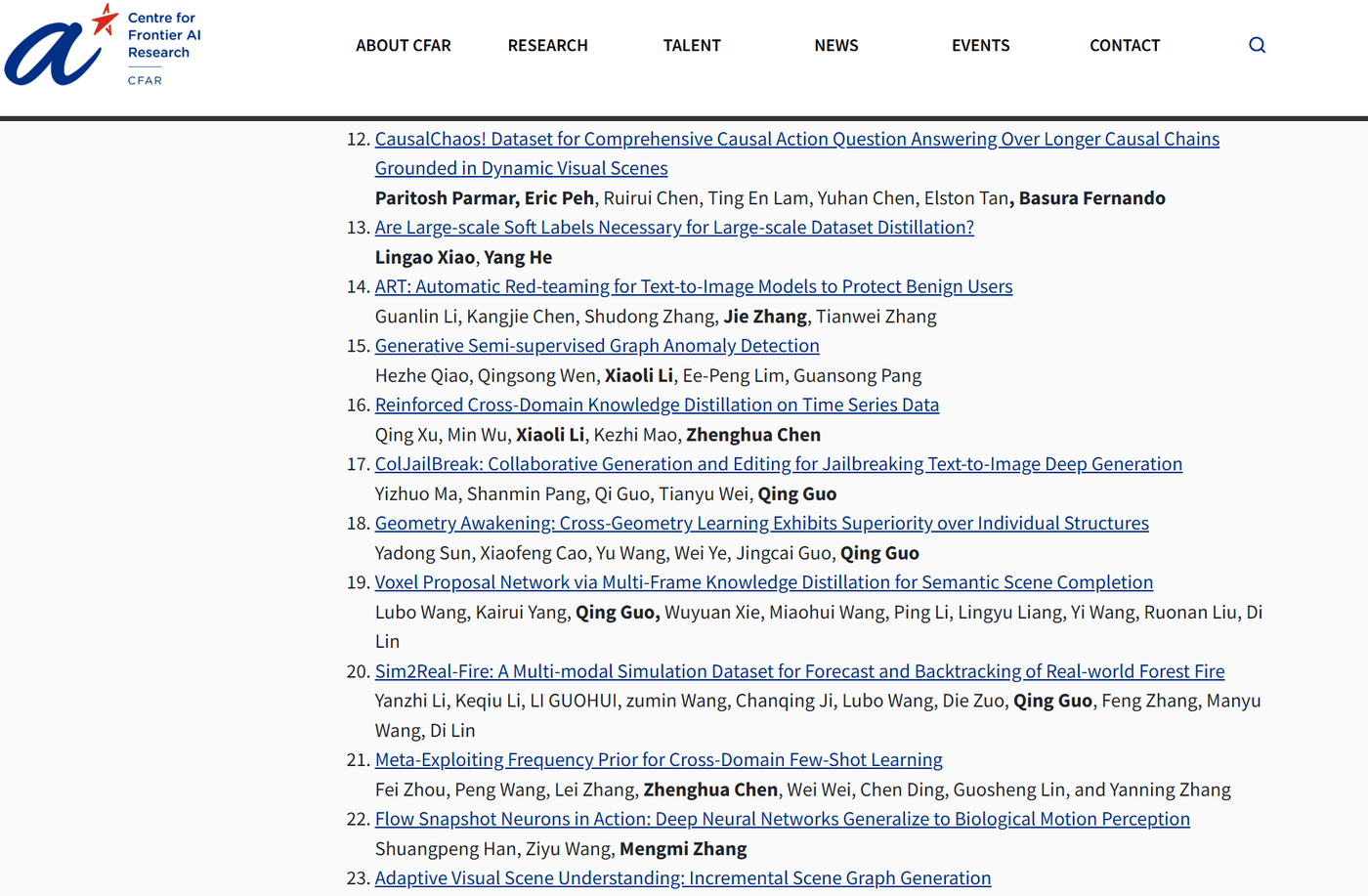This screenshot has height=896, width=1368.
Task: Open Reinforced Cross-Domain Knowledge Distillation link
Action: 657,405
